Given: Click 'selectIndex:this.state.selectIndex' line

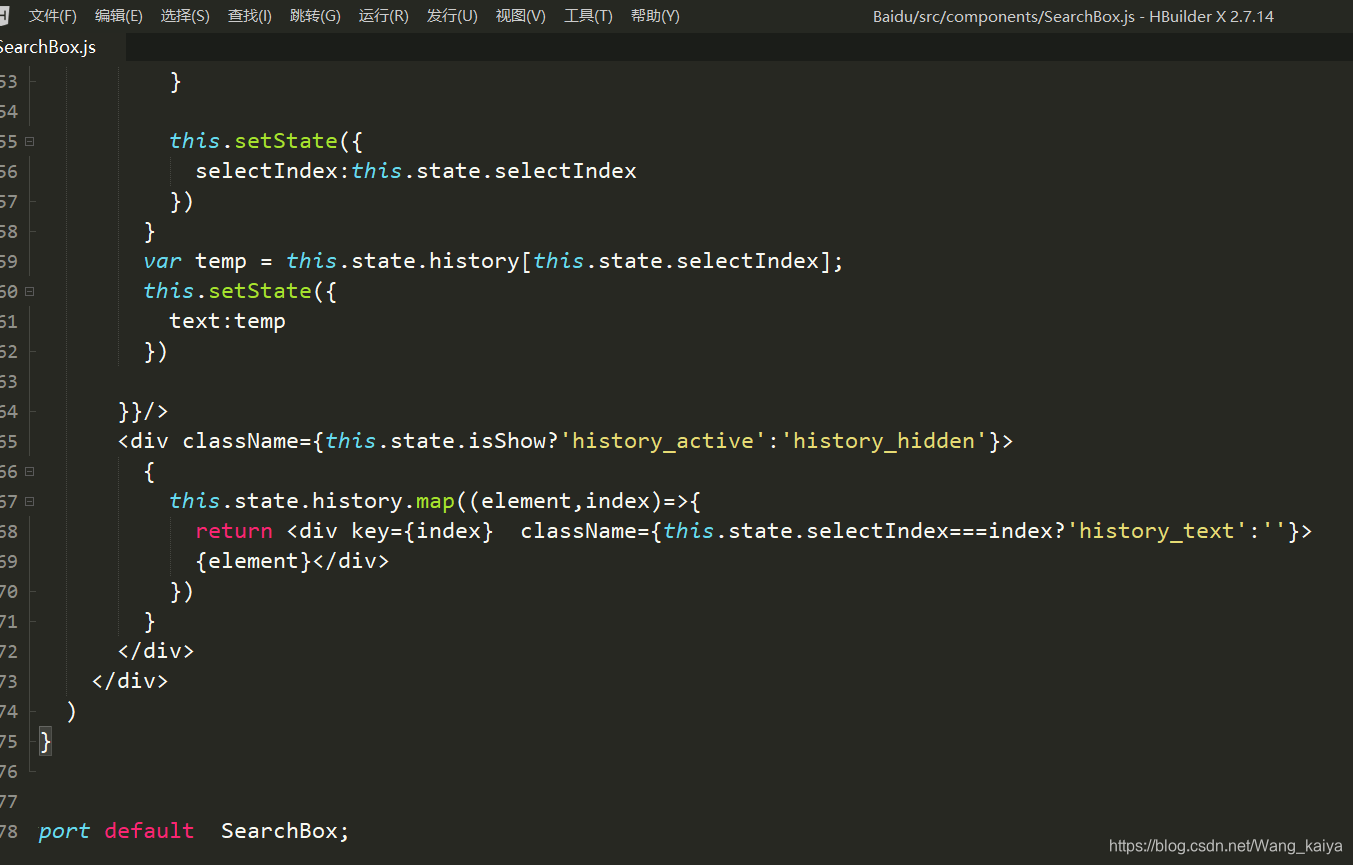Looking at the screenshot, I should [416, 171].
